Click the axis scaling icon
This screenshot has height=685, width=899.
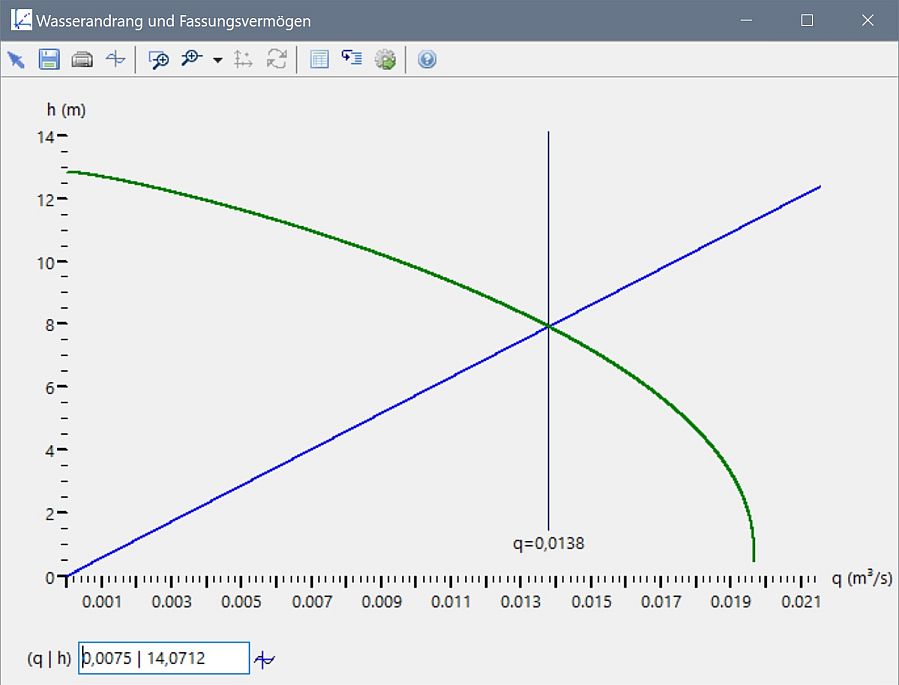tap(243, 60)
